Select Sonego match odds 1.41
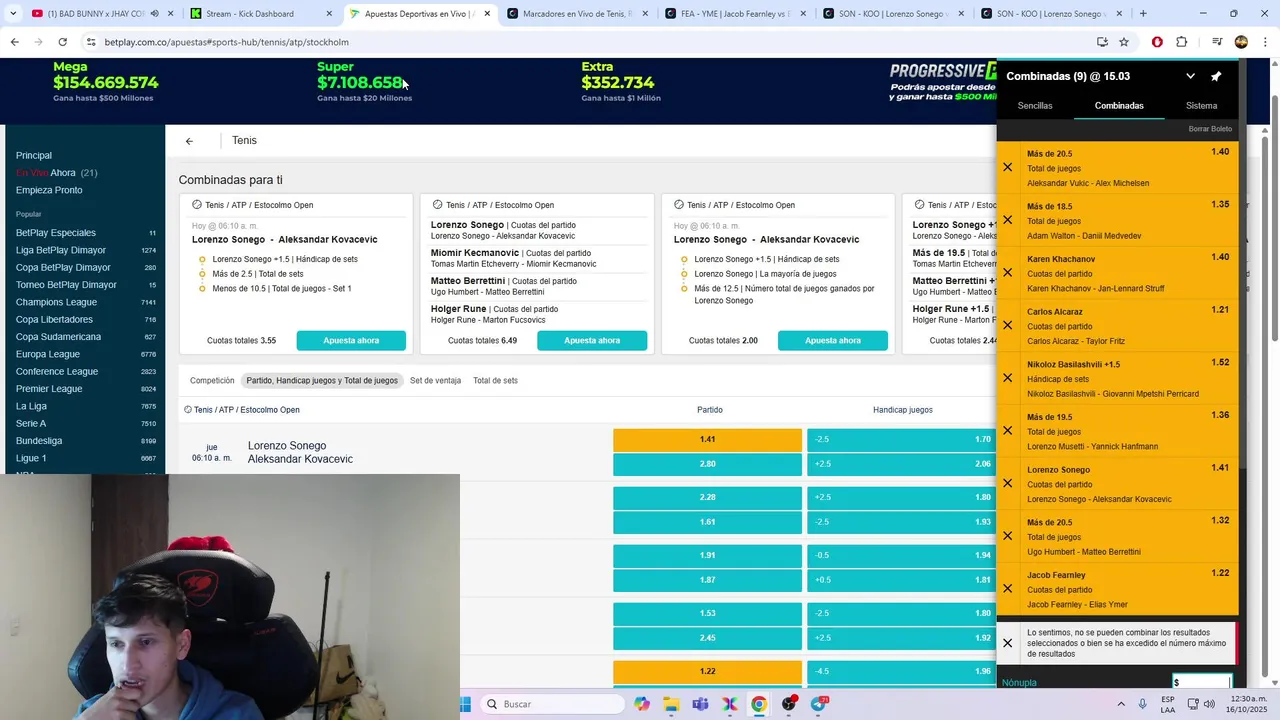Image resolution: width=1280 pixels, height=720 pixels. click(x=707, y=440)
